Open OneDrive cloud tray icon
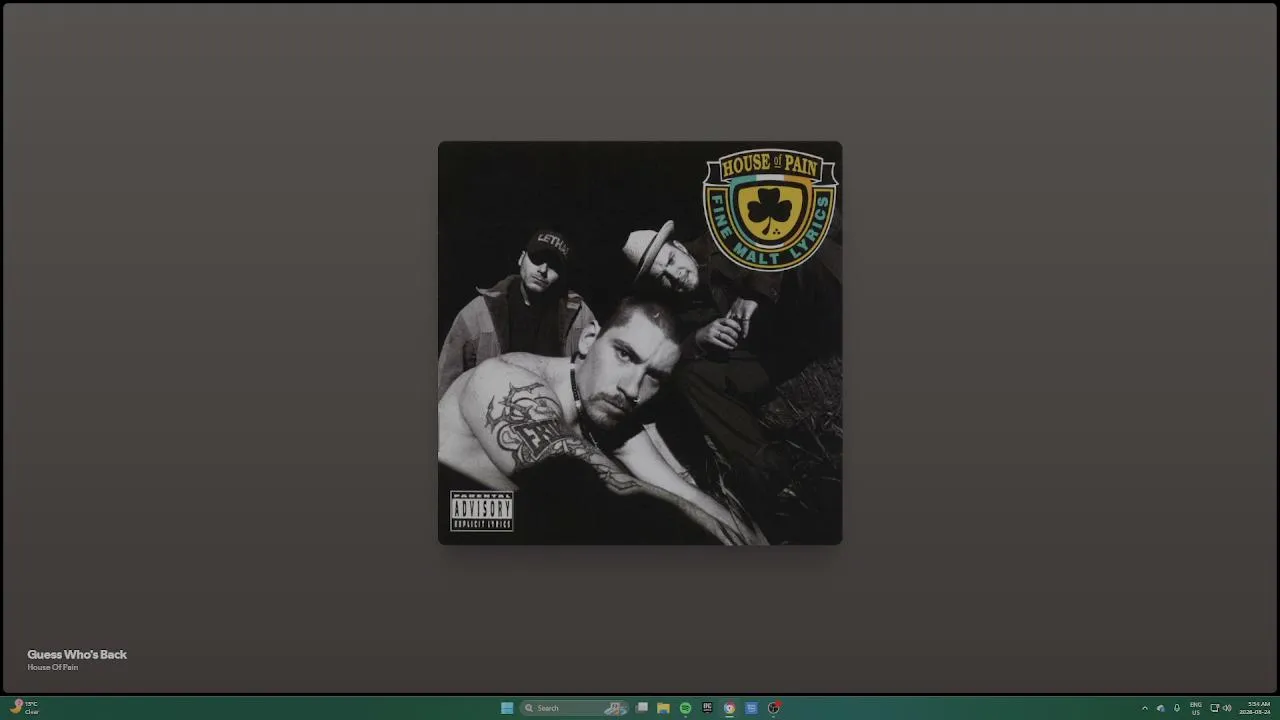Screen dimensions: 1280x720 click(x=1160, y=708)
